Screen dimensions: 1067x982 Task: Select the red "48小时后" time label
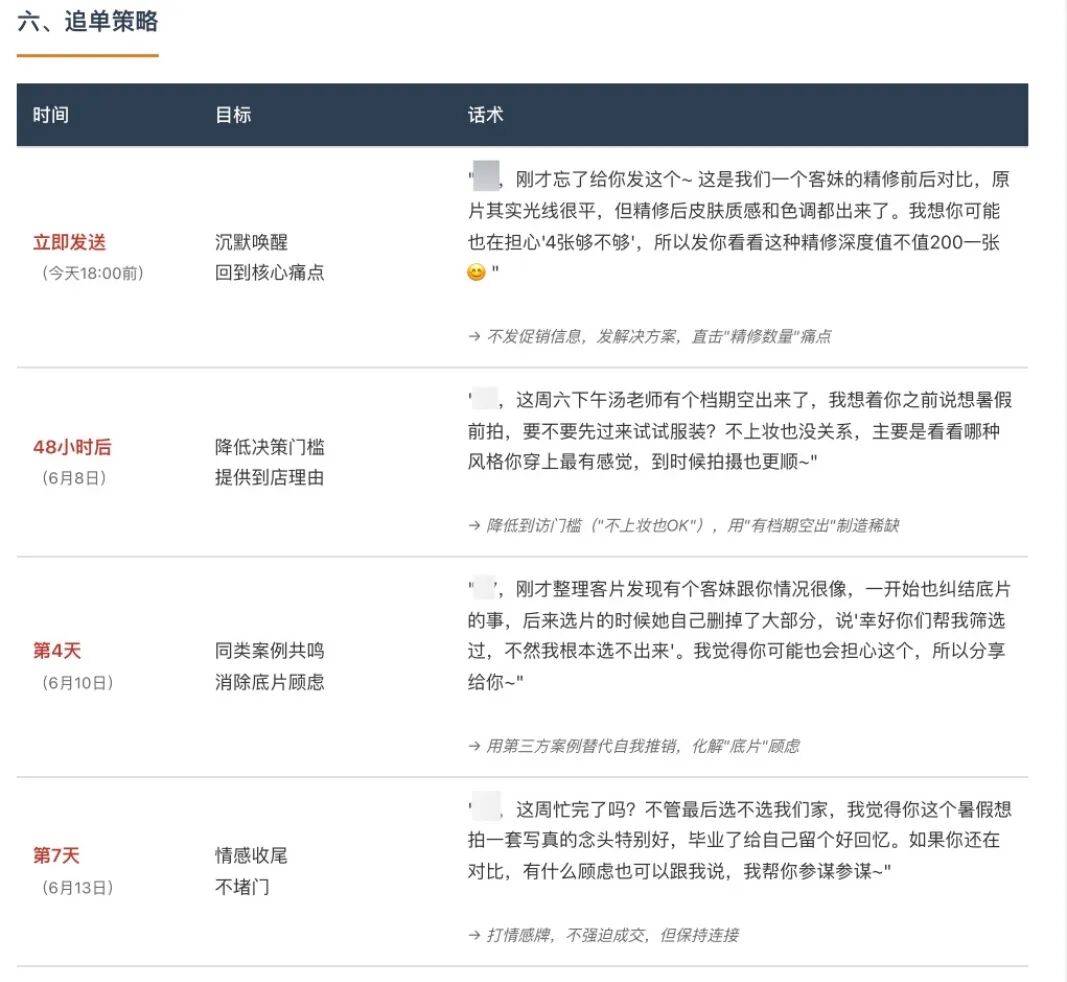point(72,447)
